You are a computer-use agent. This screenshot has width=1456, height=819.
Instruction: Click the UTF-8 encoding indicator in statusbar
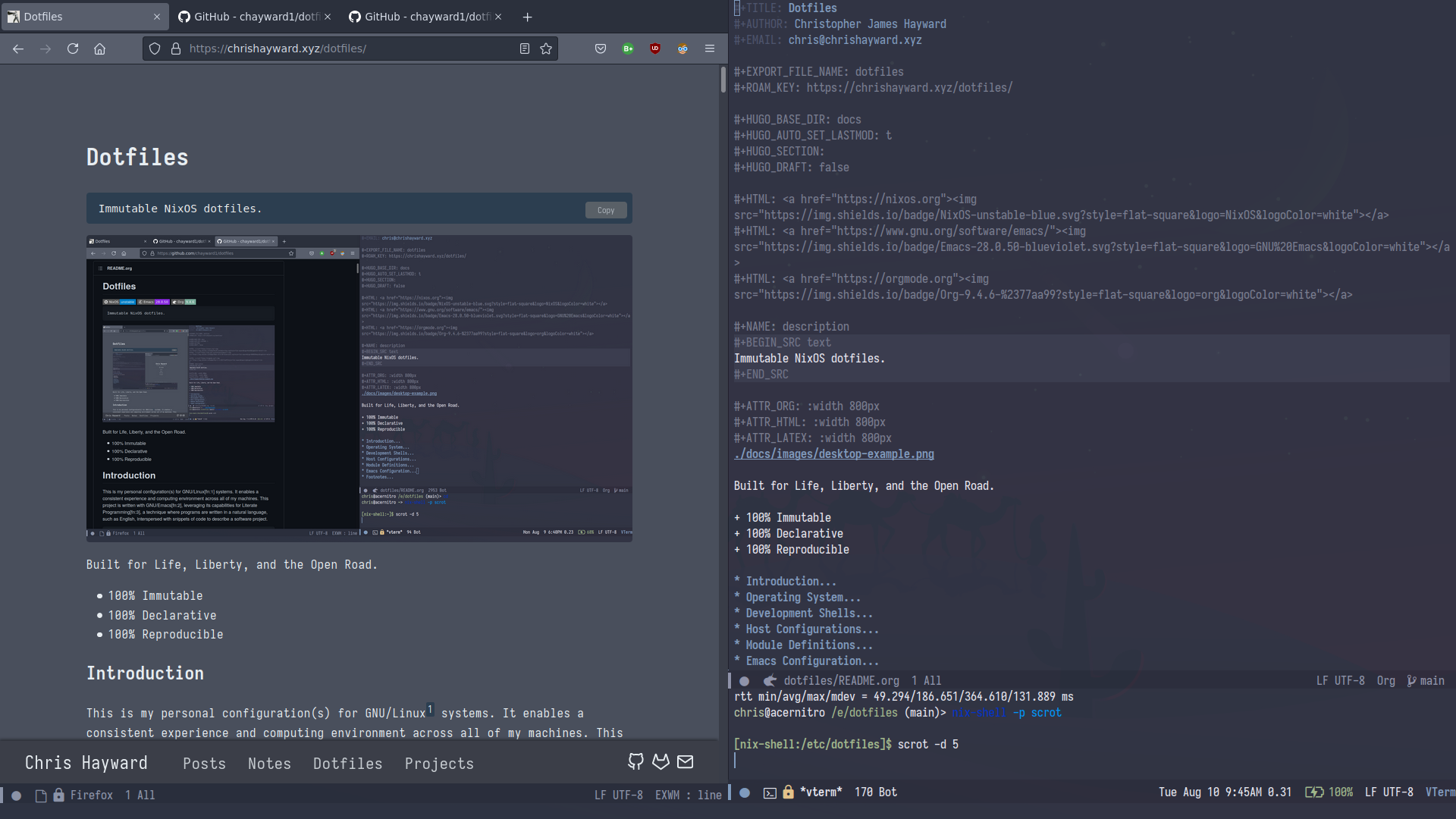tap(625, 794)
